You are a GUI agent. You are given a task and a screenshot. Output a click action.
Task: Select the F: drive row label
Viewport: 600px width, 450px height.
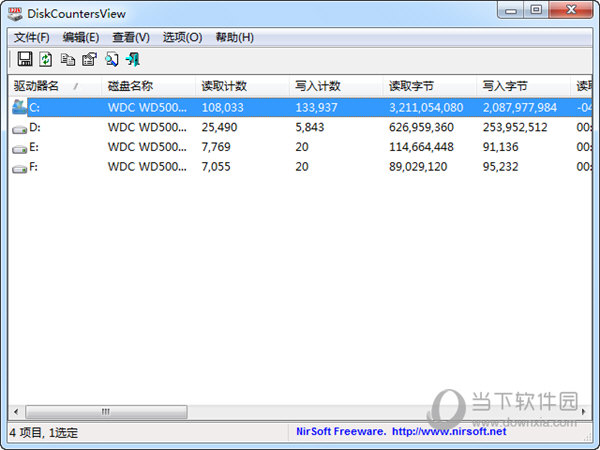tap(34, 167)
